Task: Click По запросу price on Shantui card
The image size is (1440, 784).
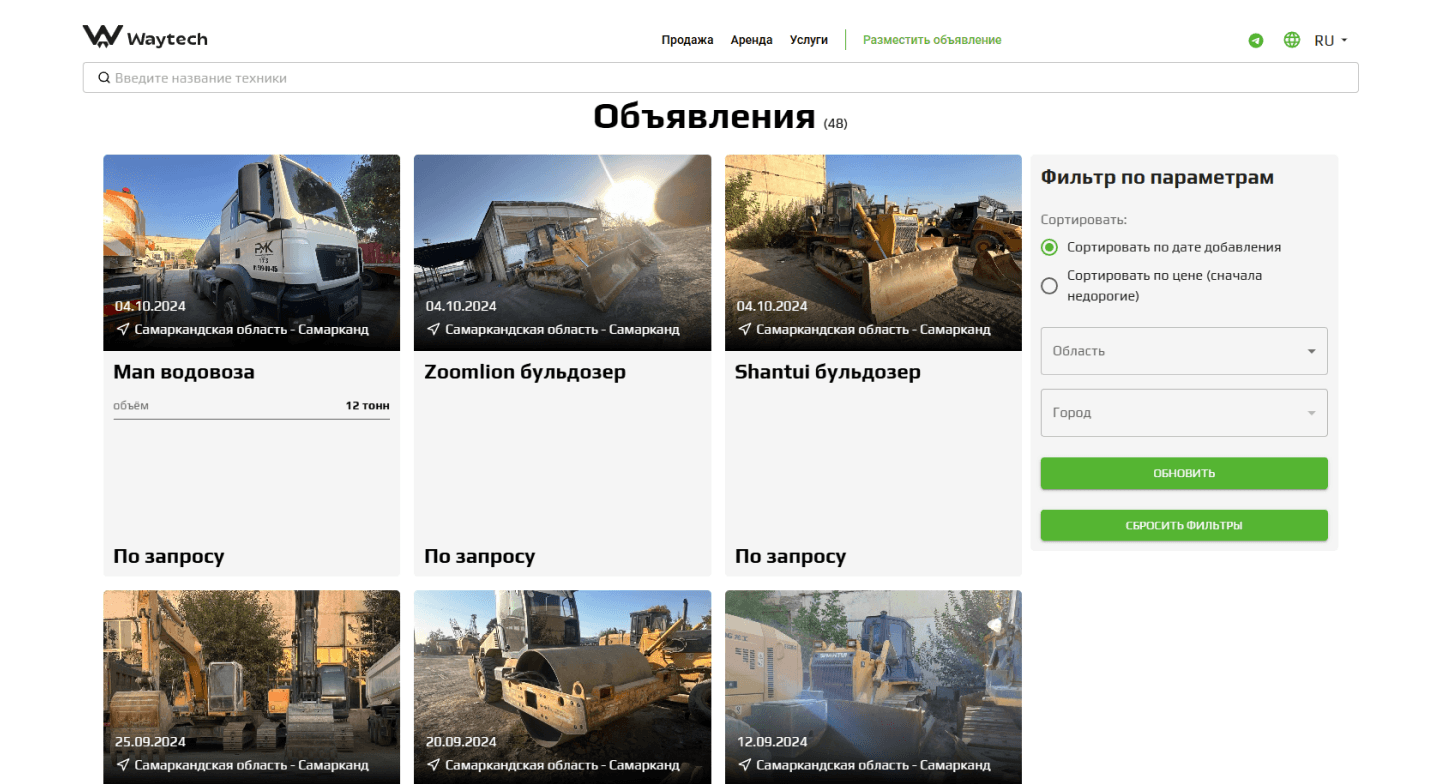Action: click(x=791, y=556)
